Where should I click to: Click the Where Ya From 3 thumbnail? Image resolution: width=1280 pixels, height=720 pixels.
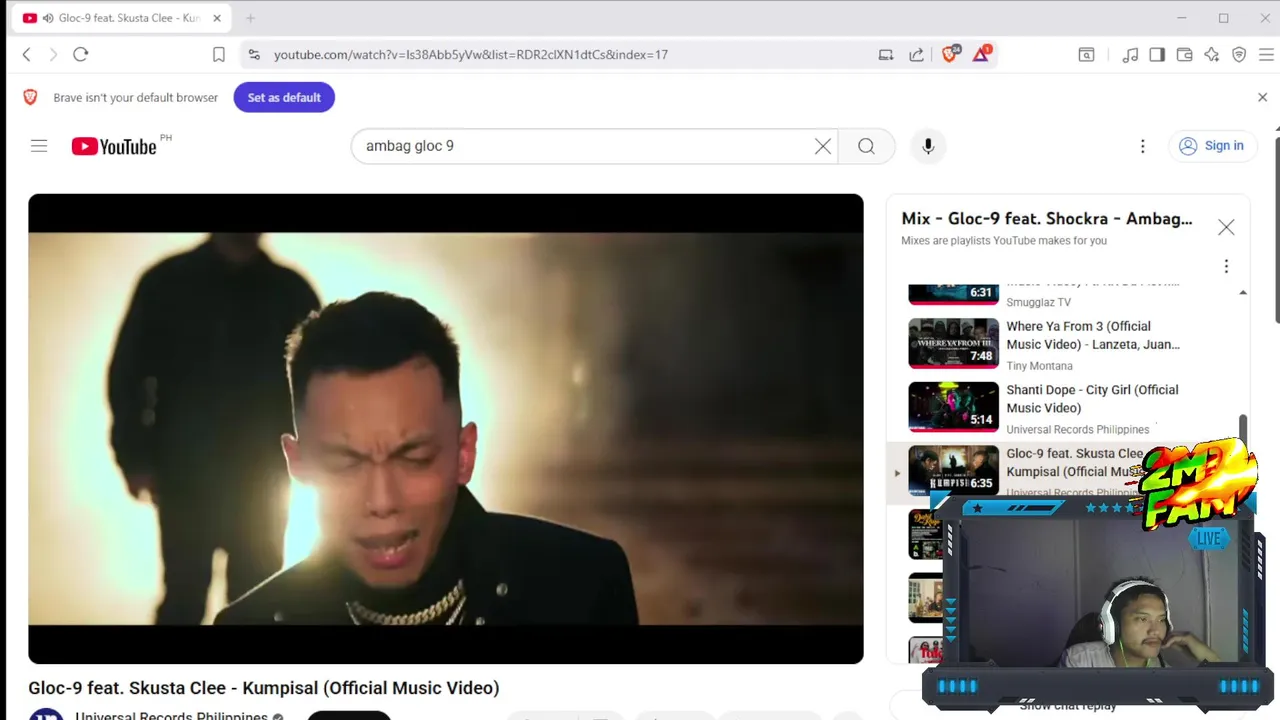(x=953, y=344)
